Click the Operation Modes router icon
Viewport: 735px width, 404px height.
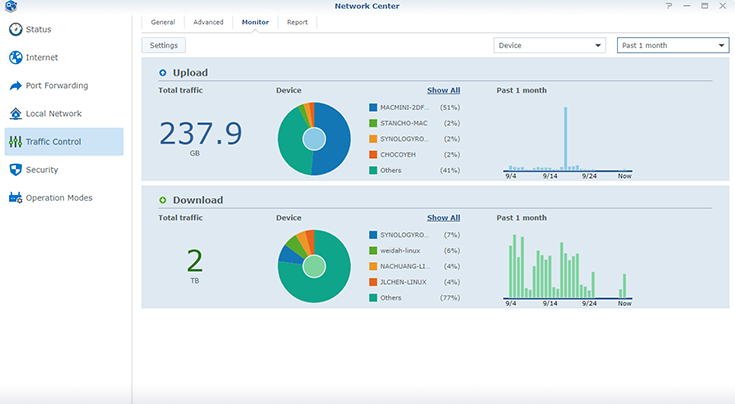(15, 198)
